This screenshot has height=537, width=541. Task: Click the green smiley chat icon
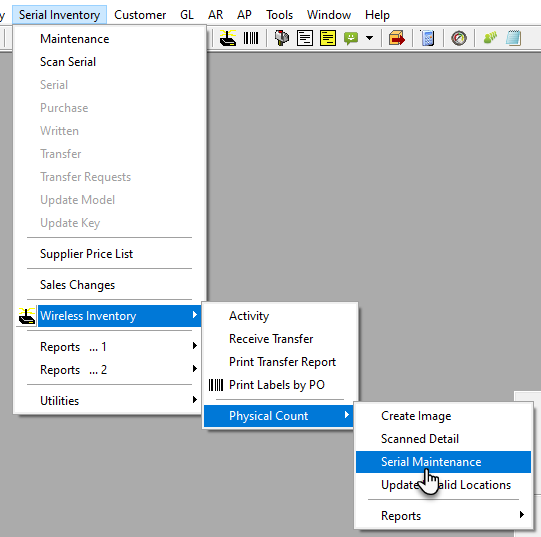point(351,38)
